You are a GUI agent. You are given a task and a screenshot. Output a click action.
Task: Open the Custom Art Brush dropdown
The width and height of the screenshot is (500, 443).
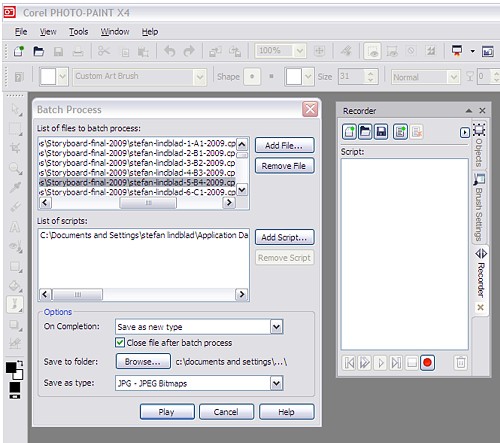[200, 77]
